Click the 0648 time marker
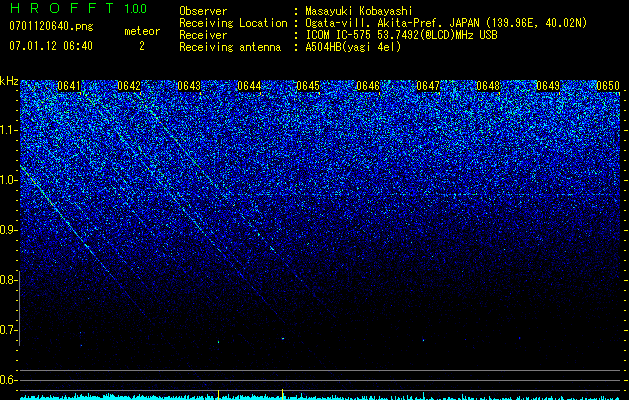Image resolution: width=629 pixels, height=400 pixels. pyautogui.click(x=488, y=86)
